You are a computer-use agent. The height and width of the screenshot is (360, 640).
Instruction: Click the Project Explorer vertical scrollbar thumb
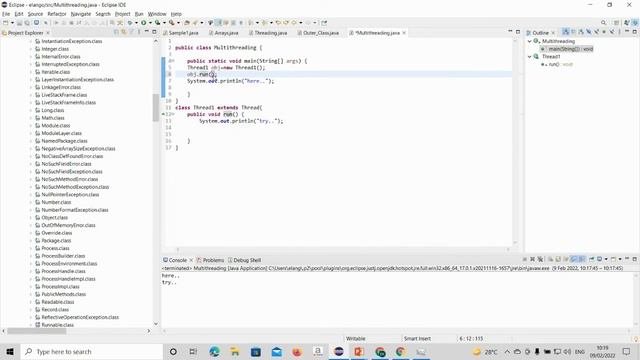(x=156, y=107)
